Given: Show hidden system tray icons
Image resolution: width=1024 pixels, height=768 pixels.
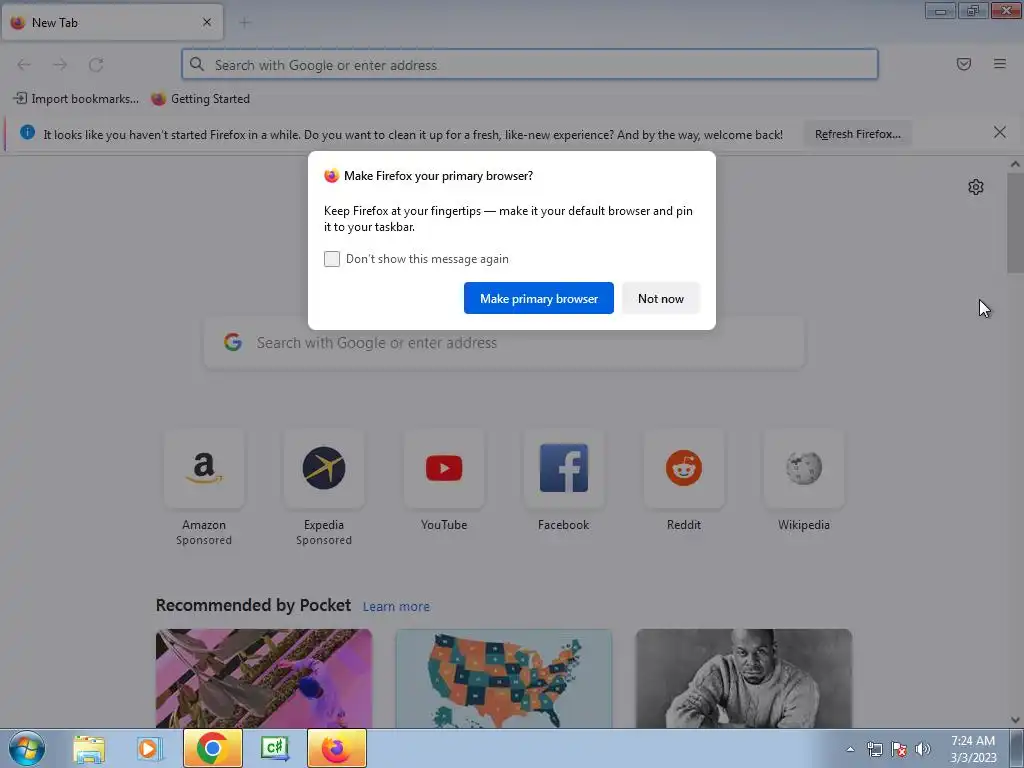Looking at the screenshot, I should click(850, 749).
